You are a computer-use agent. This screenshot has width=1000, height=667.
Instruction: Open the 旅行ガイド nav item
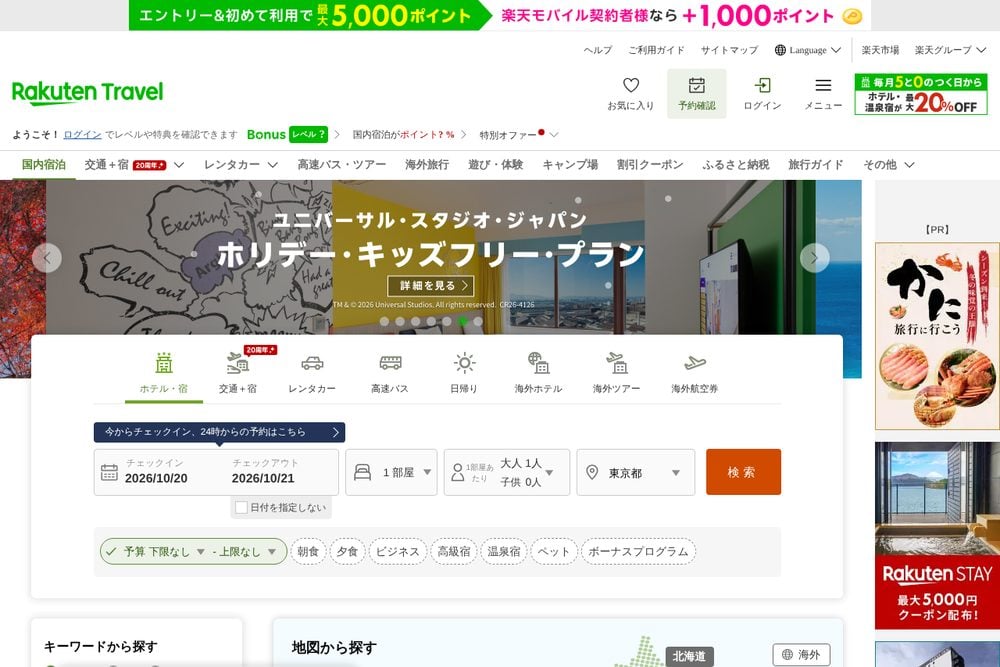pyautogui.click(x=816, y=165)
